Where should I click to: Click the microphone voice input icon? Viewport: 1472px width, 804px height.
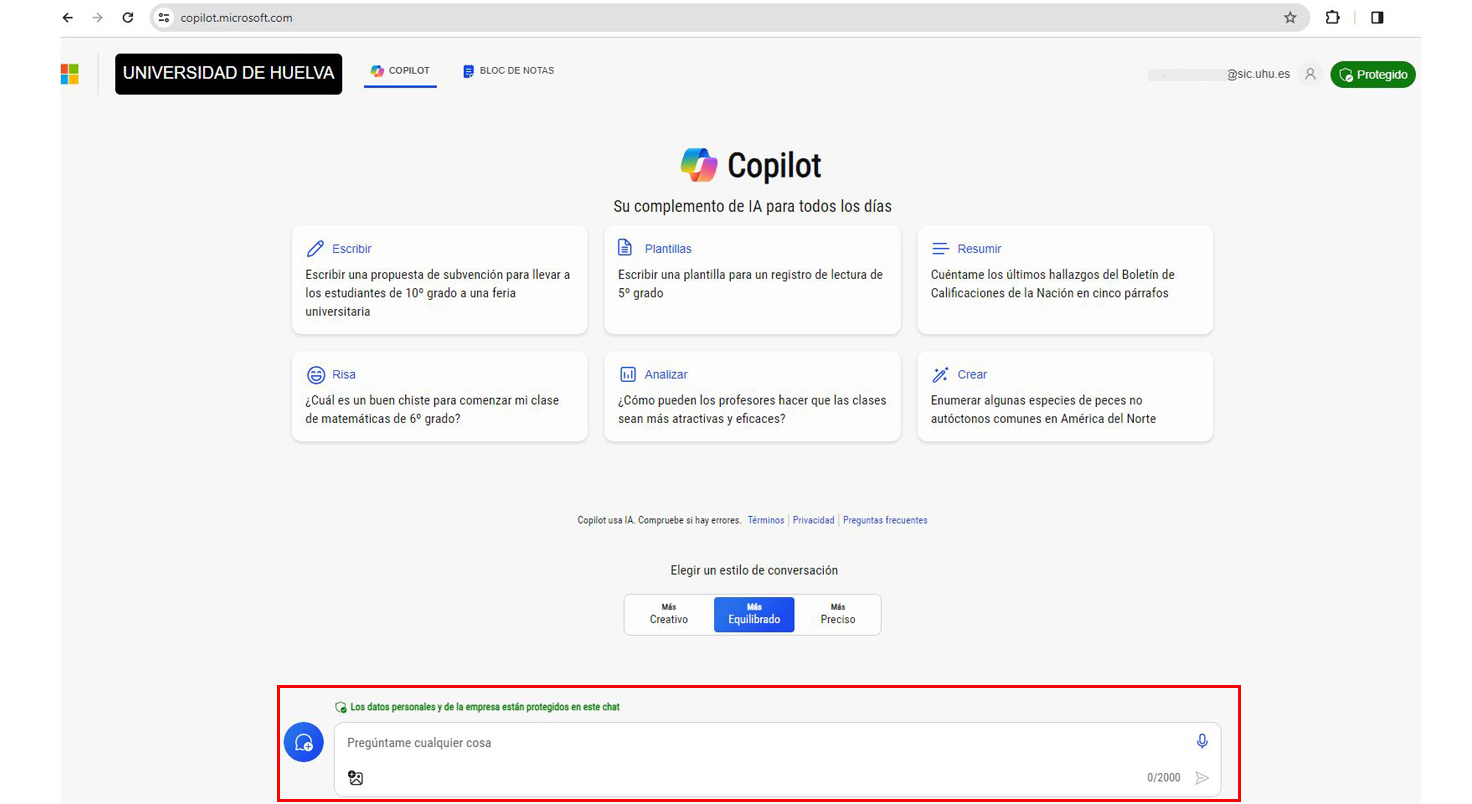coord(1202,741)
